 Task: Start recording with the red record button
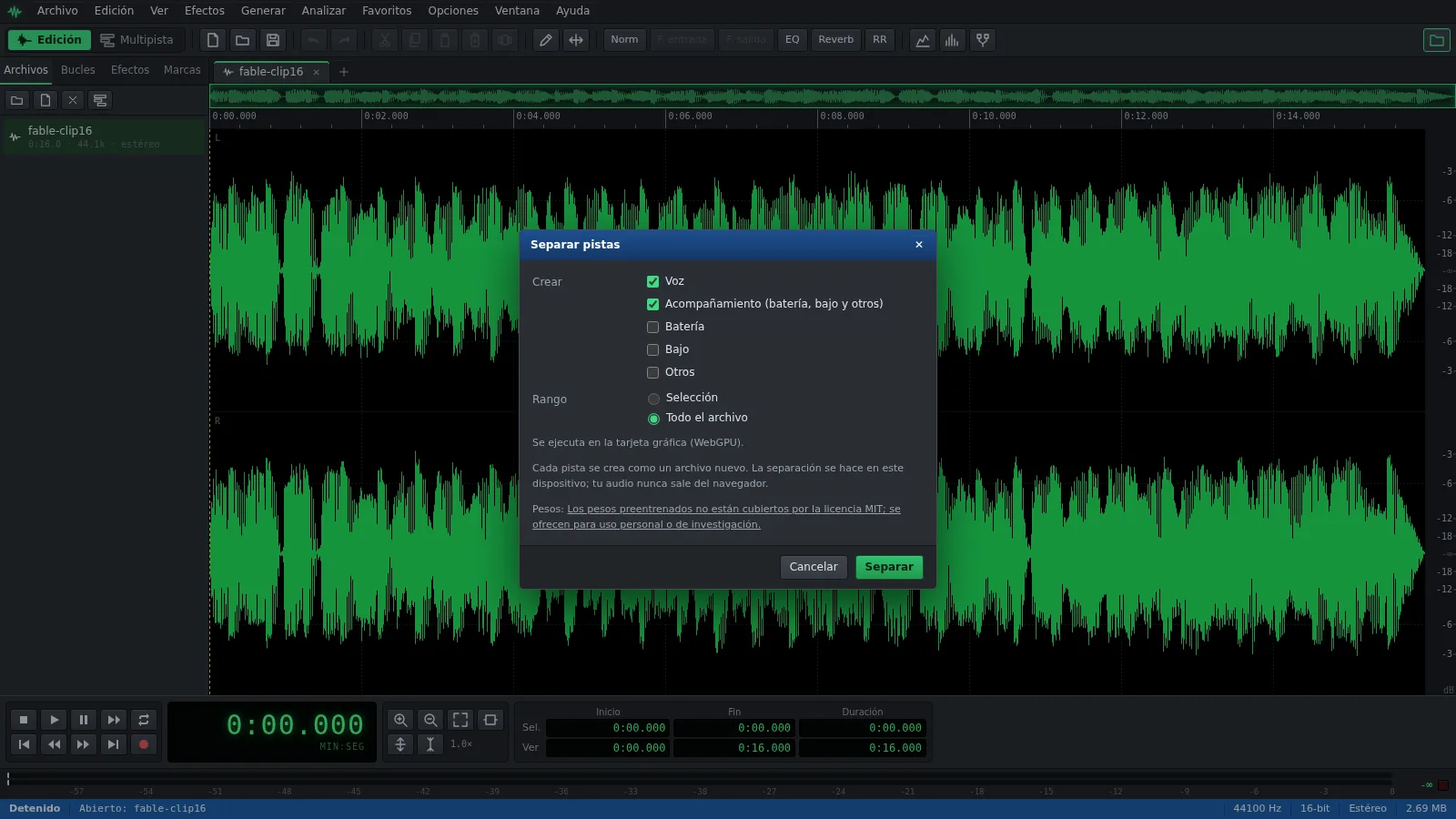click(x=144, y=744)
